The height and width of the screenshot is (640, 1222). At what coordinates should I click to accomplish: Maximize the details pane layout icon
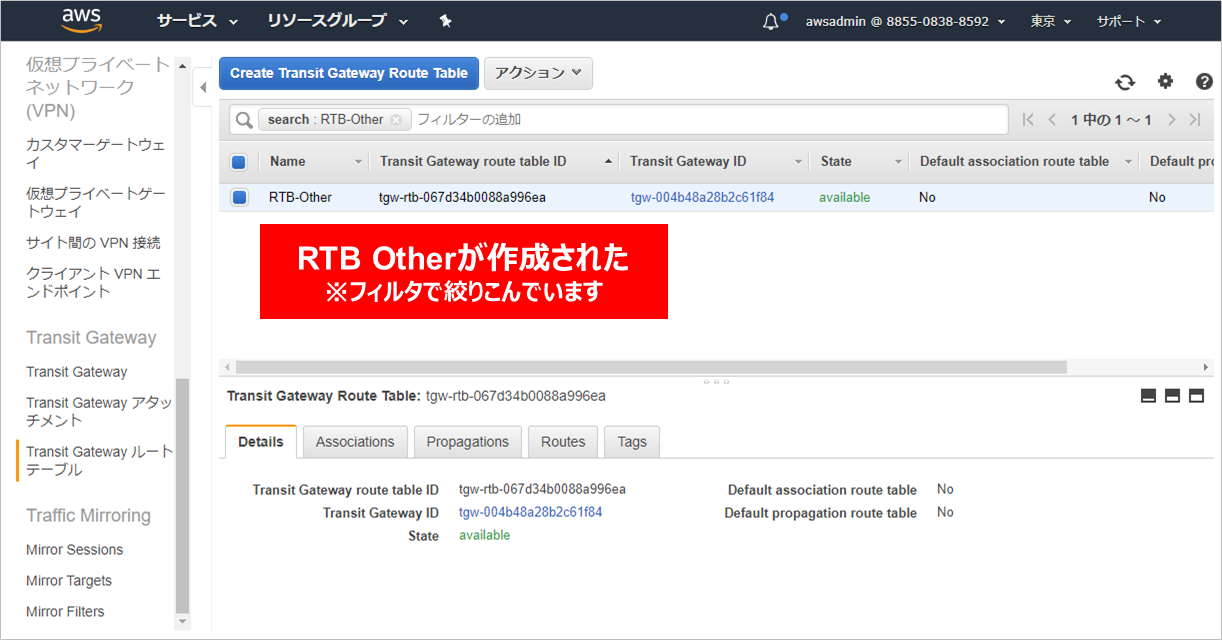1196,396
